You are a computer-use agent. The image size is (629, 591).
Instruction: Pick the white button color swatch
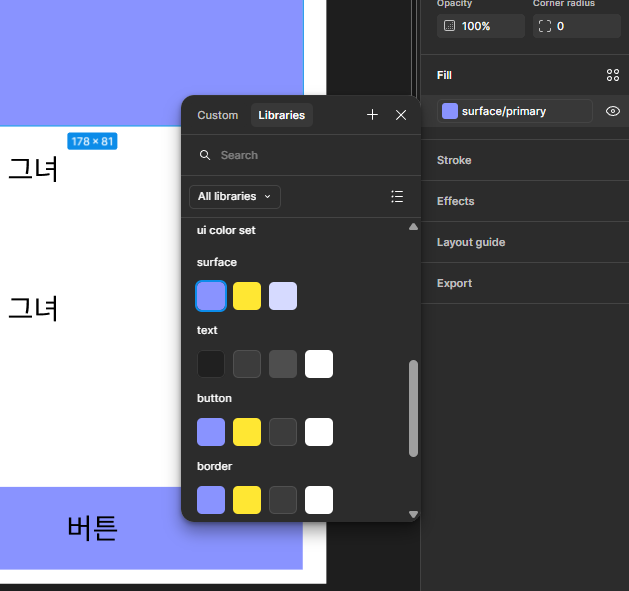pos(319,432)
